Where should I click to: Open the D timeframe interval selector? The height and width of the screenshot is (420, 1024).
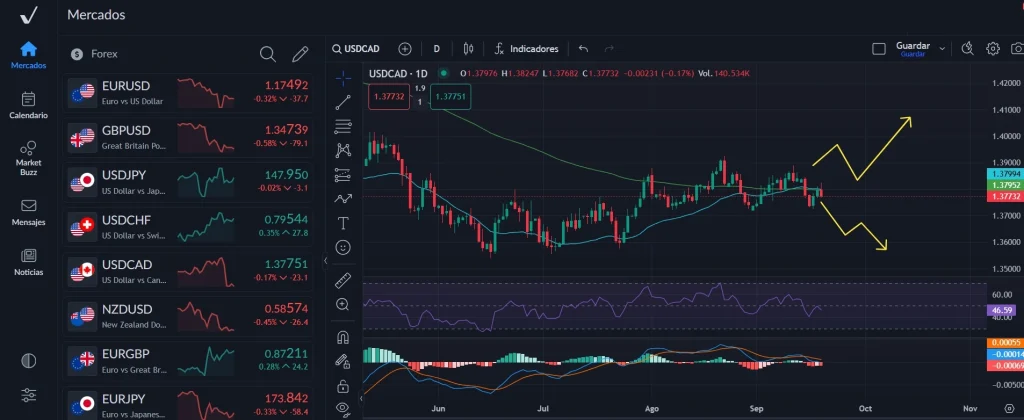pyautogui.click(x=437, y=48)
